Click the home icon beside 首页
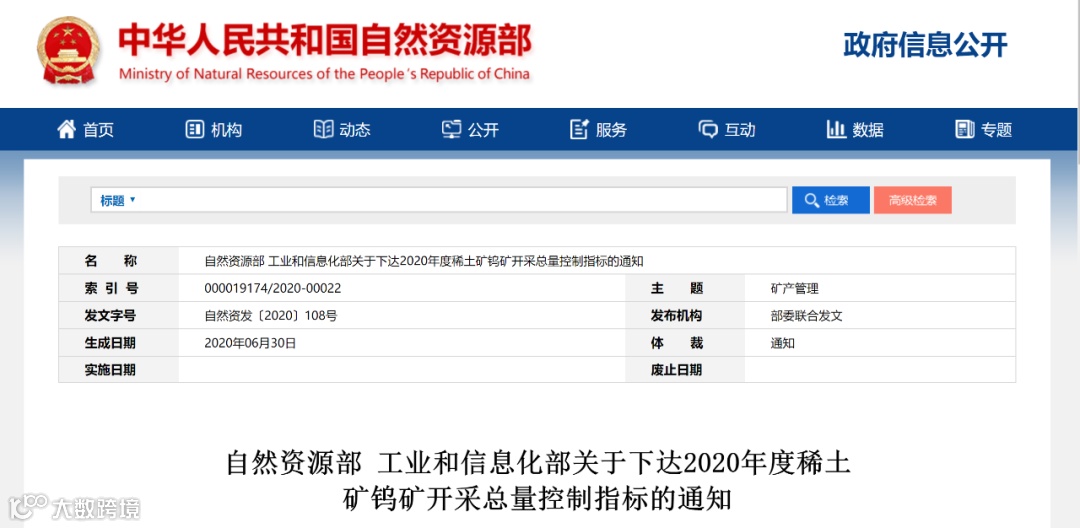 [x=66, y=129]
